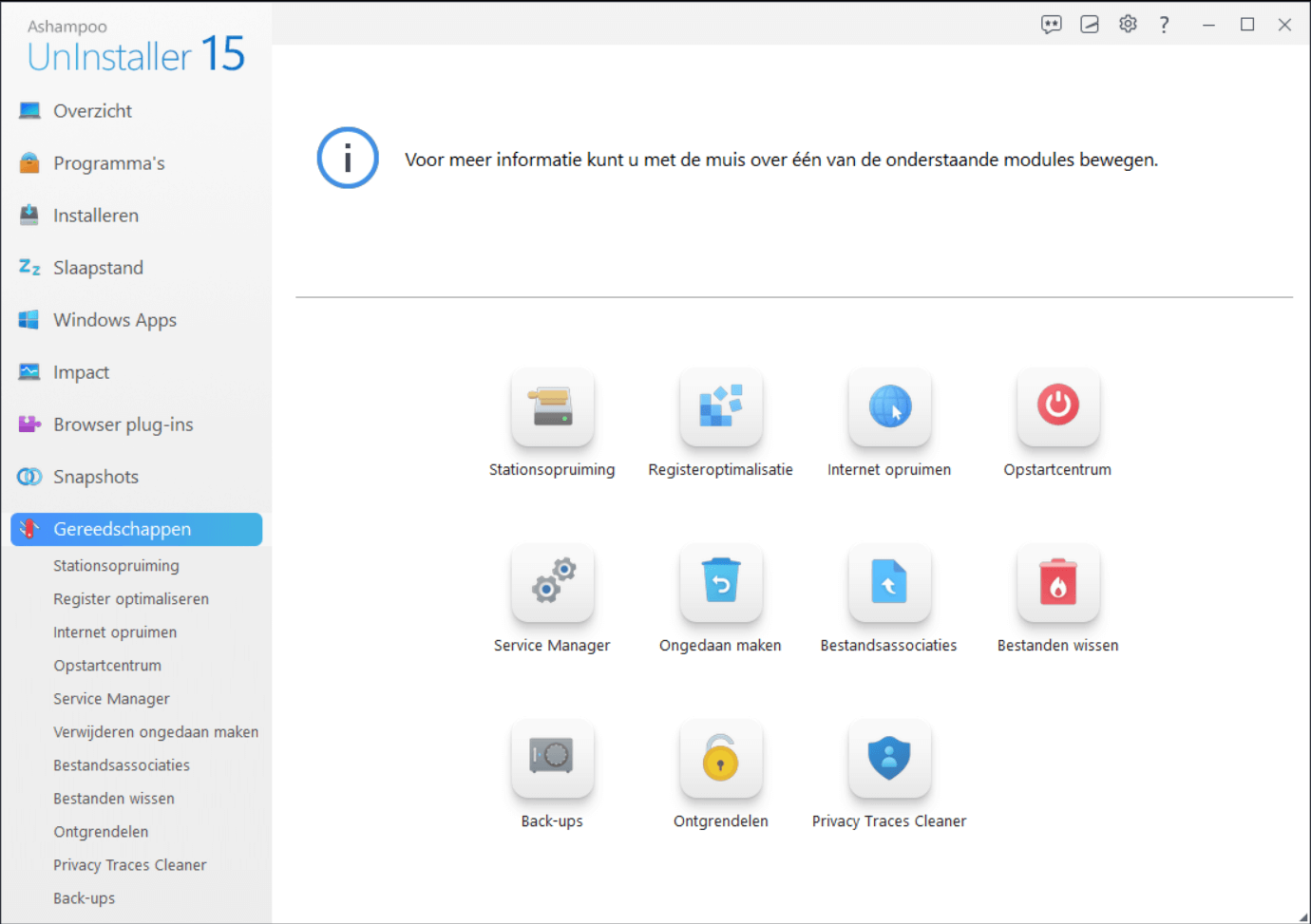Select Bestandsassociaties in sidebar submenu
Image resolution: width=1311 pixels, height=924 pixels.
pyautogui.click(x=122, y=765)
